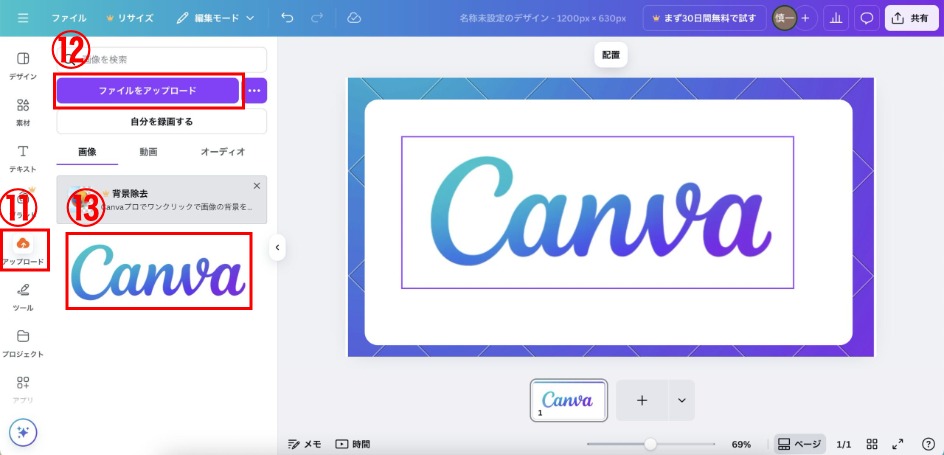Toggle the ページ thumbnails view
The height and width of the screenshot is (455, 944).
tap(799, 444)
